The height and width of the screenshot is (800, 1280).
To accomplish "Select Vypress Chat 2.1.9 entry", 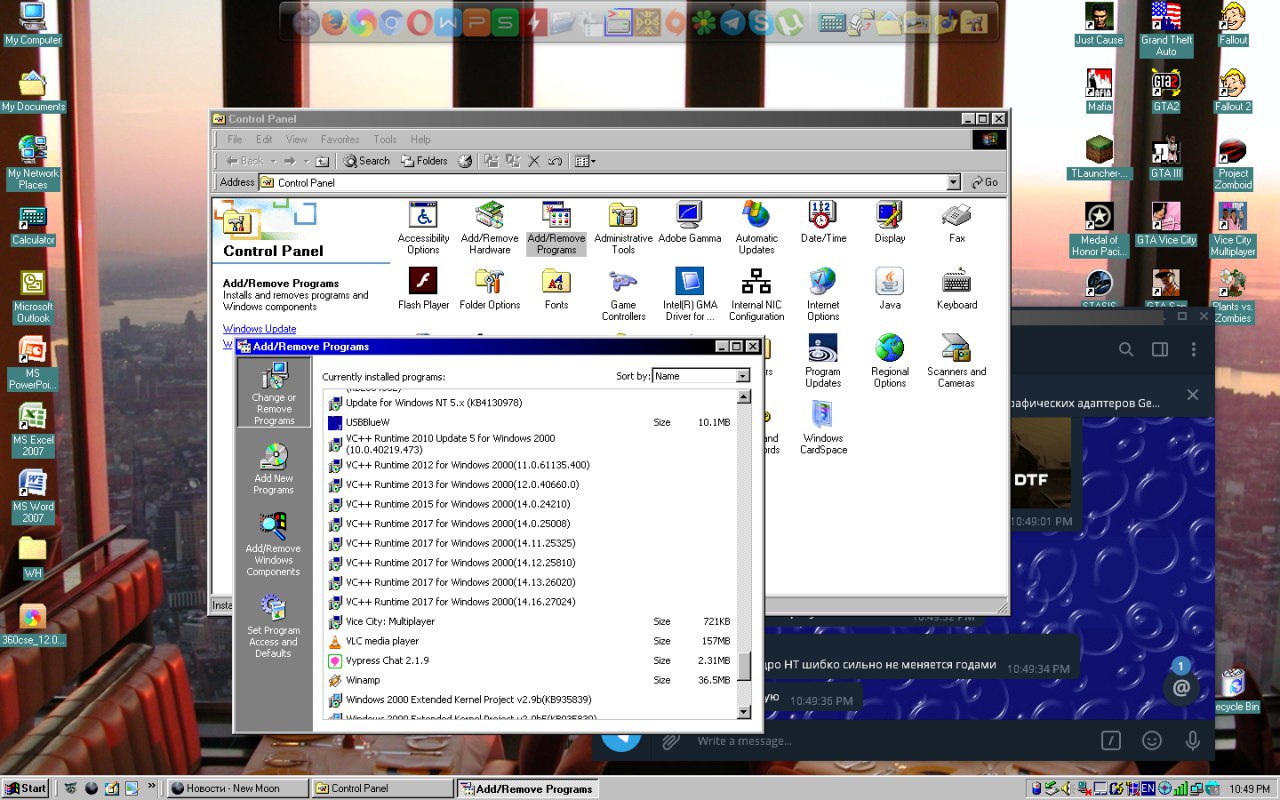I will 530,660.
